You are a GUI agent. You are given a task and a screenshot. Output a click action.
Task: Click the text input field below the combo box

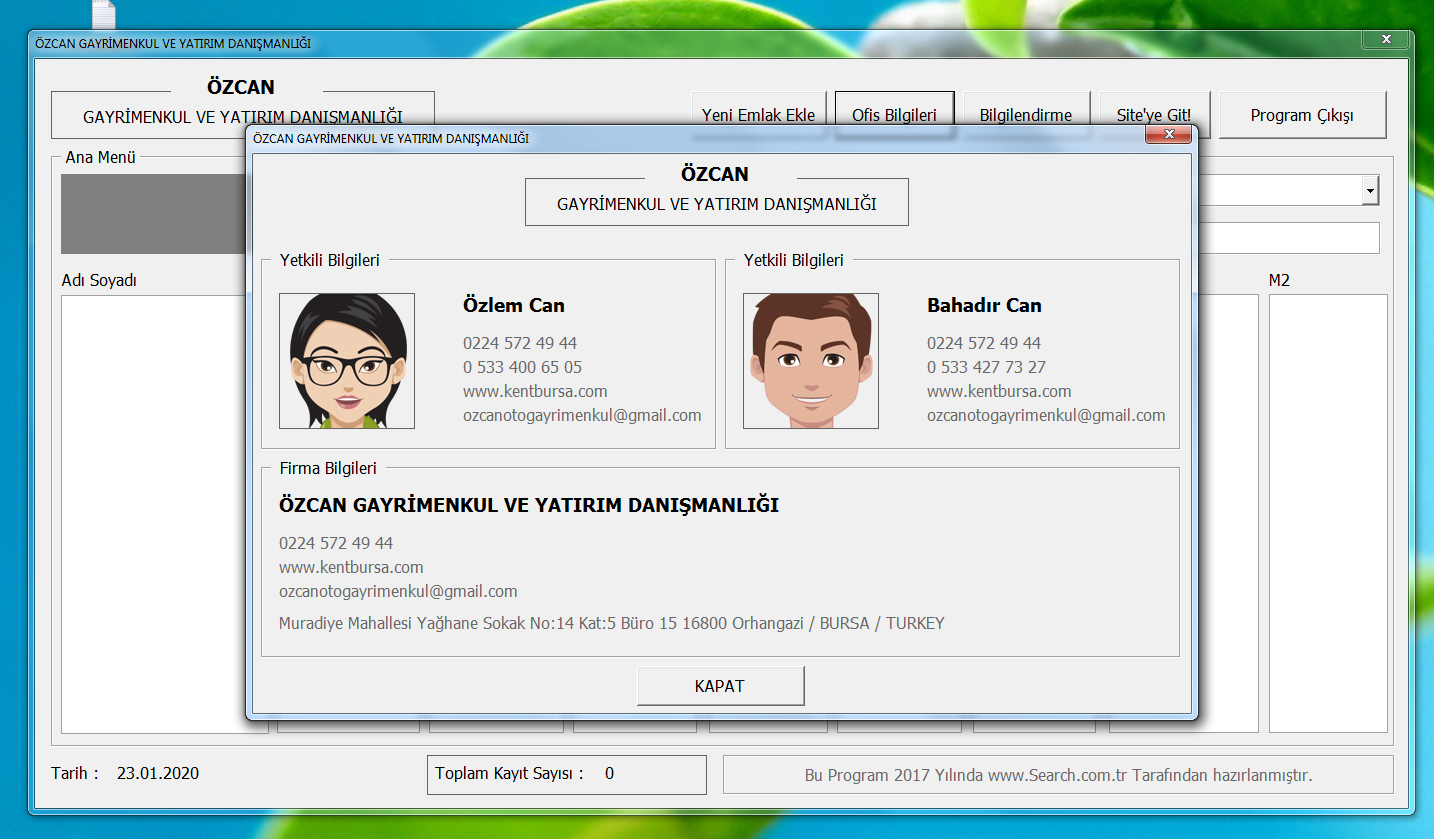pyautogui.click(x=1288, y=238)
